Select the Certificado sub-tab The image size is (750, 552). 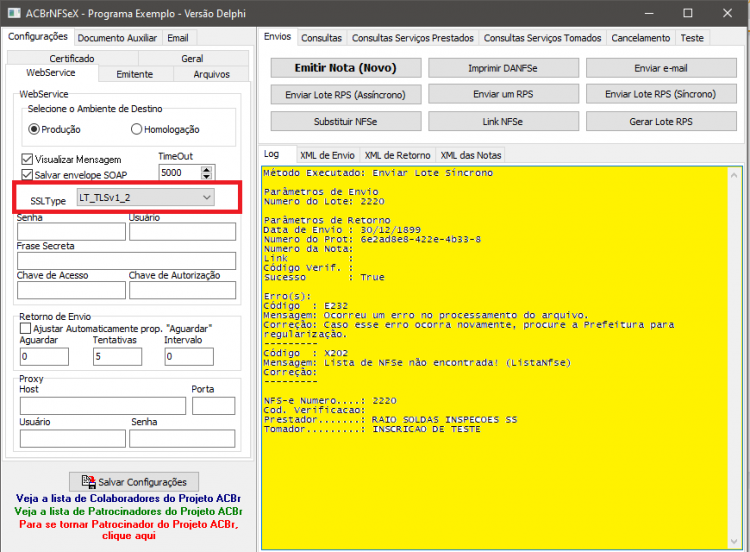click(72, 58)
